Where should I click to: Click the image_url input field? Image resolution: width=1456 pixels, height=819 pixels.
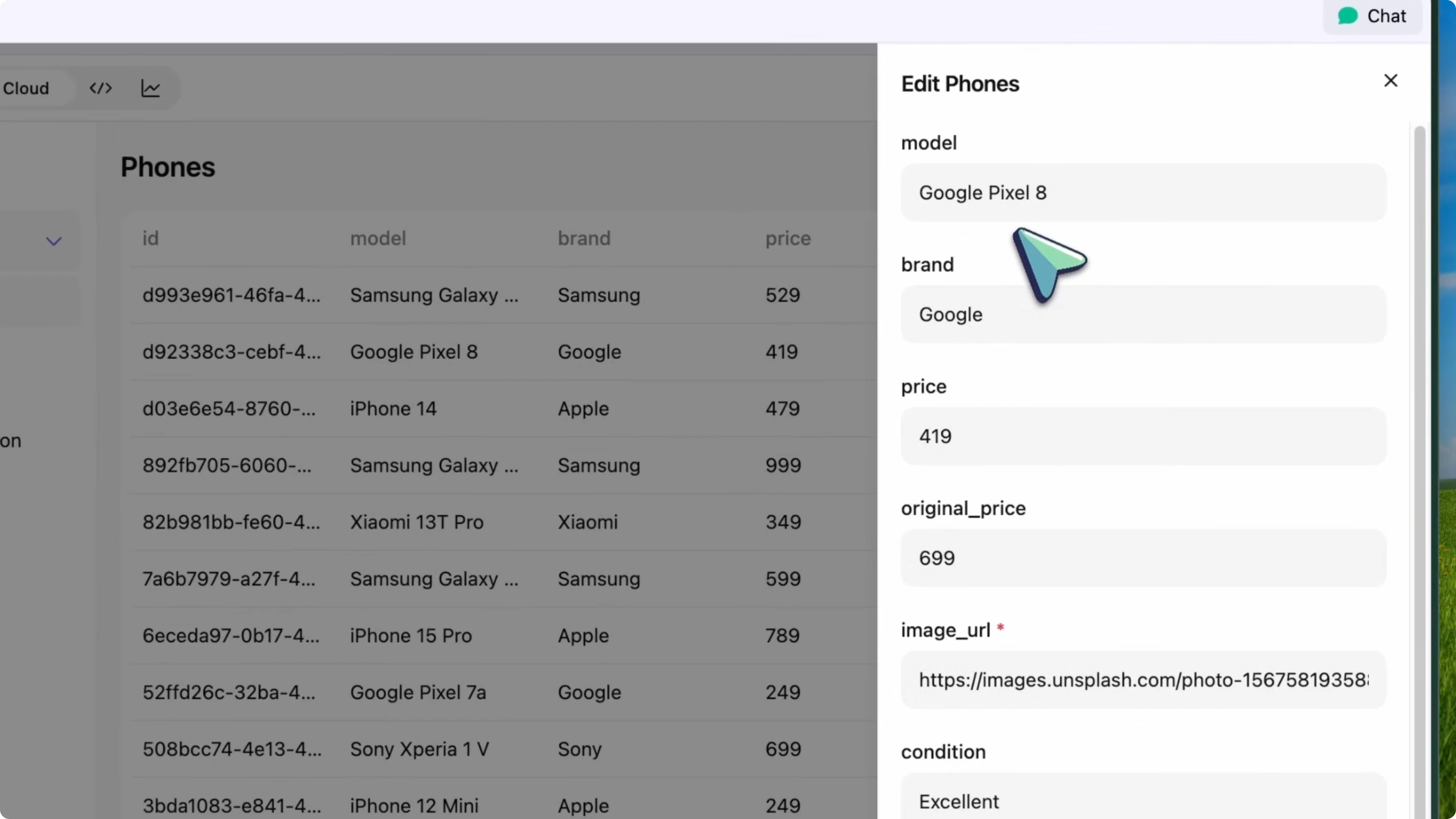coord(1143,680)
